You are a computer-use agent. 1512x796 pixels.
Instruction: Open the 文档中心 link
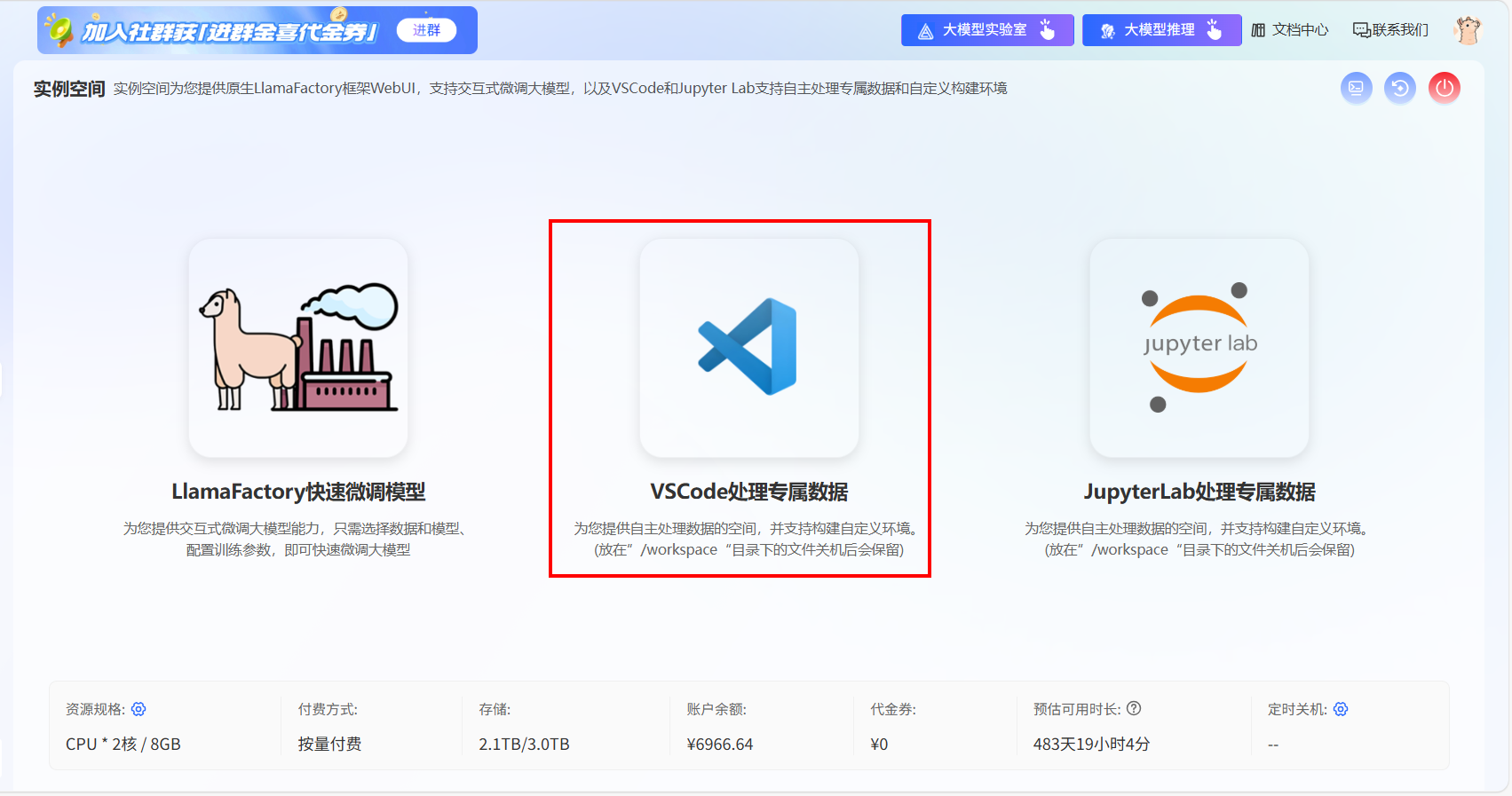[1290, 30]
